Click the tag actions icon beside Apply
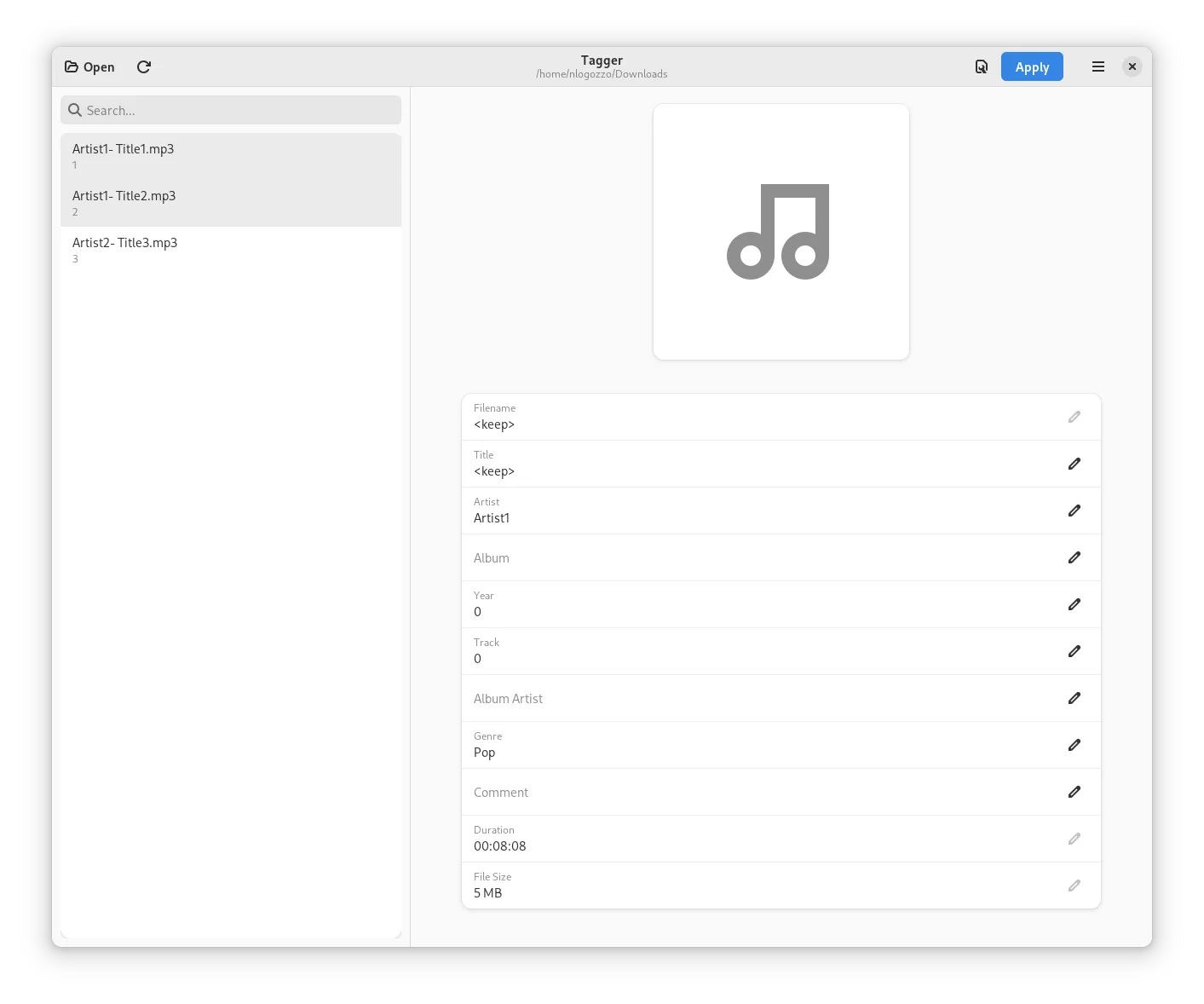The width and height of the screenshot is (1204, 1004). (x=981, y=67)
